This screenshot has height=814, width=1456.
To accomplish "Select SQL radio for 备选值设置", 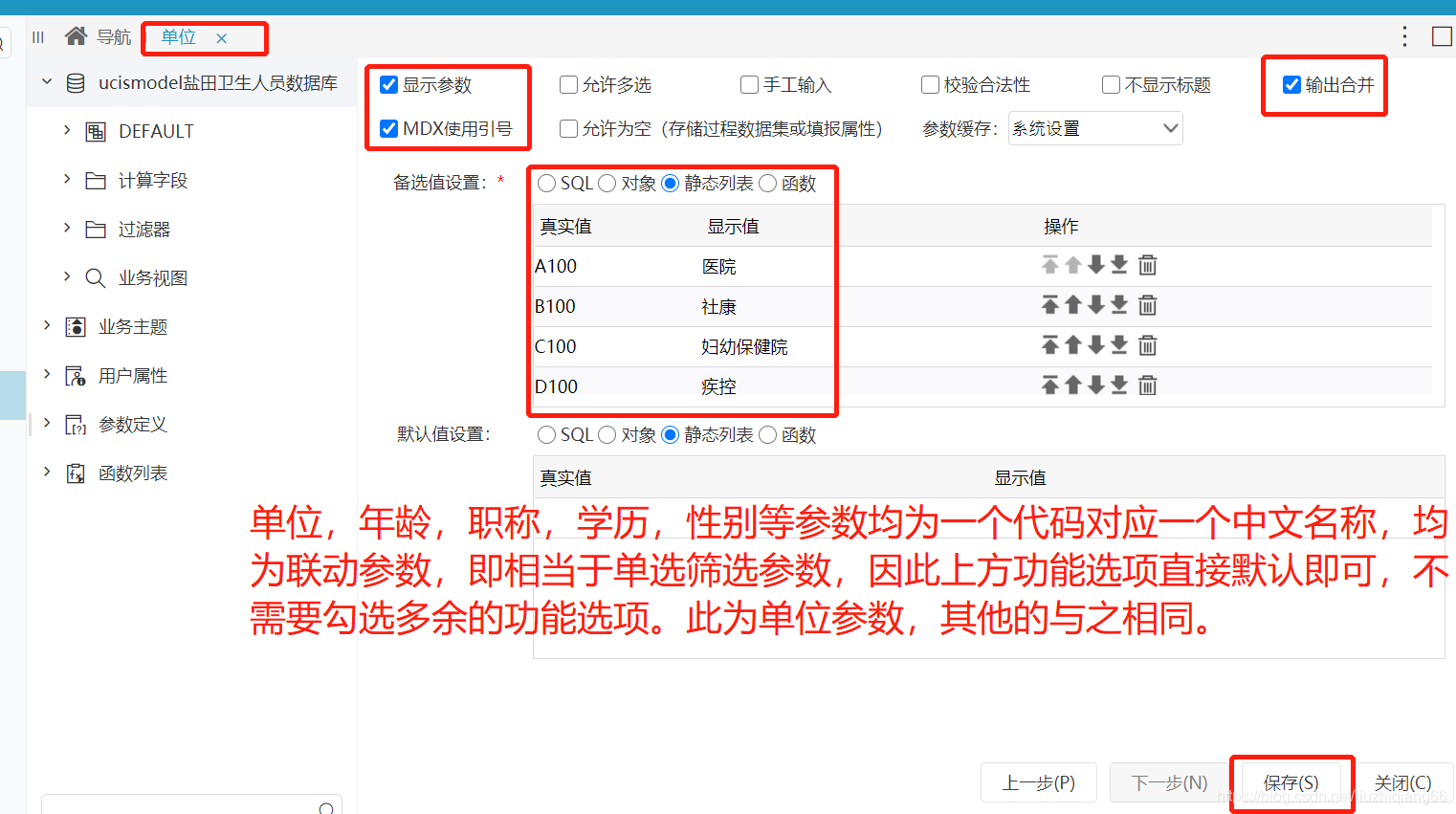I will click(547, 183).
